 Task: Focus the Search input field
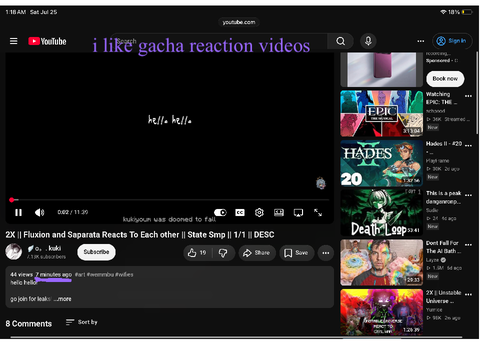[x=219, y=41]
